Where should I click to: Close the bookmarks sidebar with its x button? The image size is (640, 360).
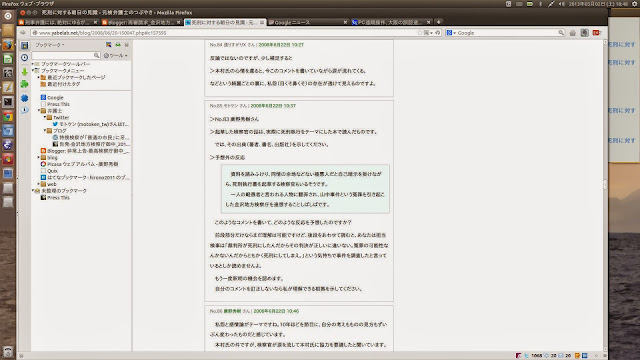[x=127, y=45]
